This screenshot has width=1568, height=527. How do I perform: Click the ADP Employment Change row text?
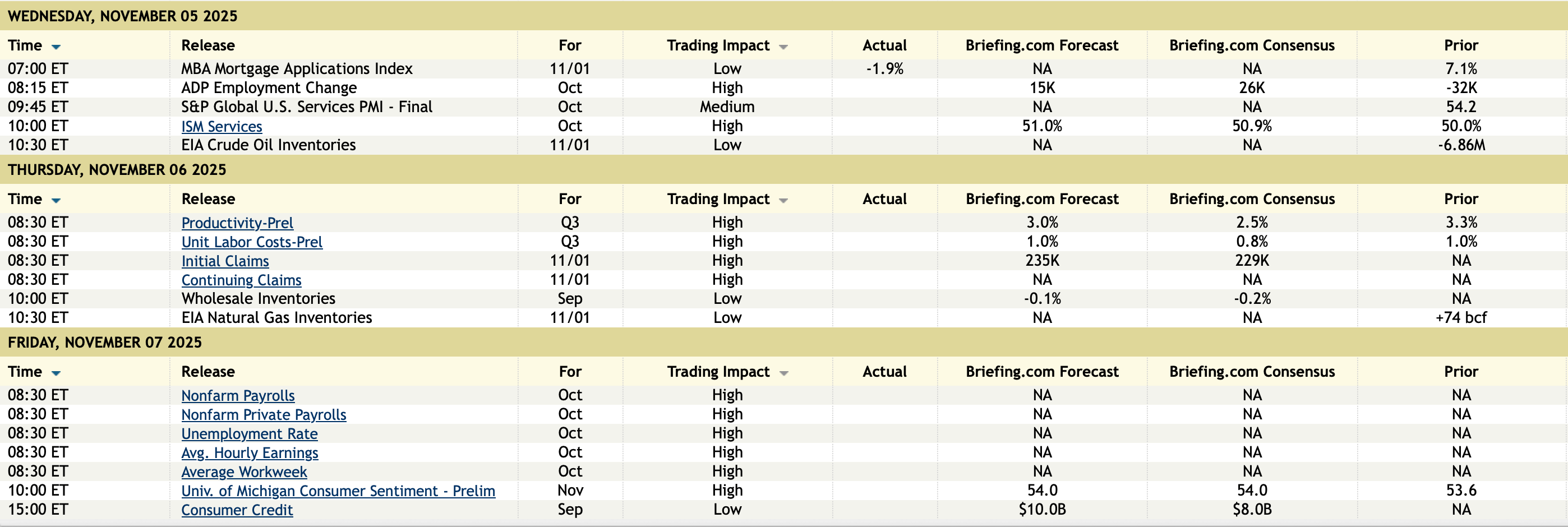click(269, 87)
